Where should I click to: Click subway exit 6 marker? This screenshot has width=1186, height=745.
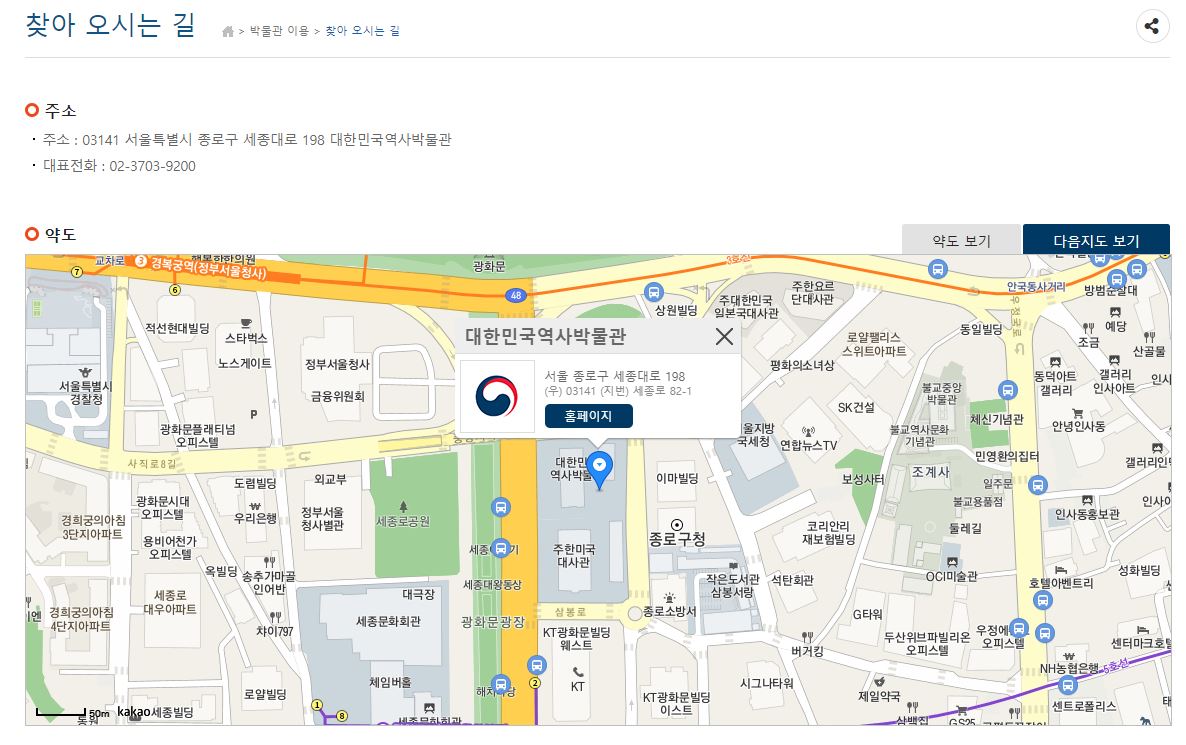coord(175,290)
